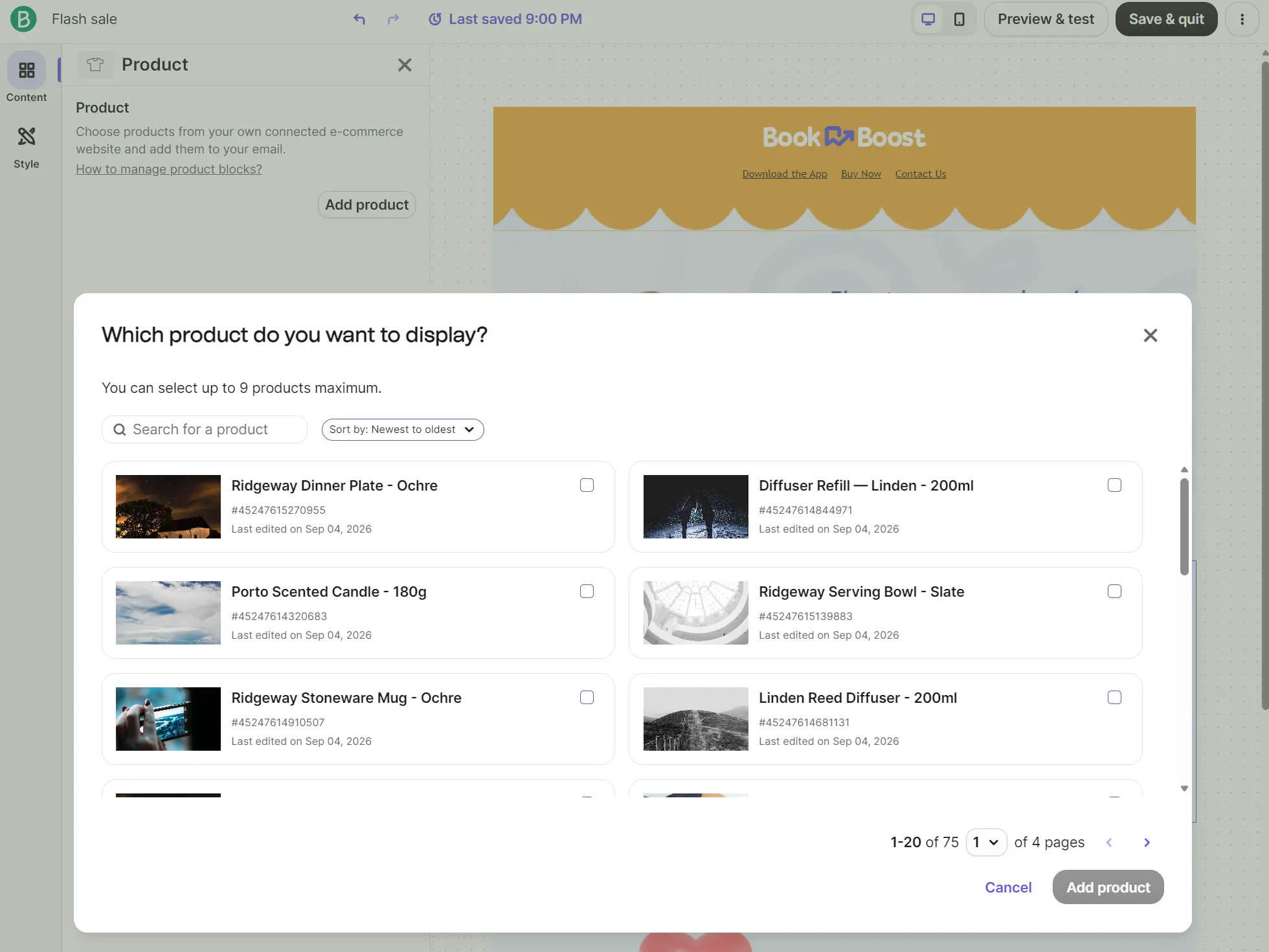This screenshot has width=1269, height=952.
Task: Click the dialog's Add product button
Action: pyautogui.click(x=1108, y=887)
